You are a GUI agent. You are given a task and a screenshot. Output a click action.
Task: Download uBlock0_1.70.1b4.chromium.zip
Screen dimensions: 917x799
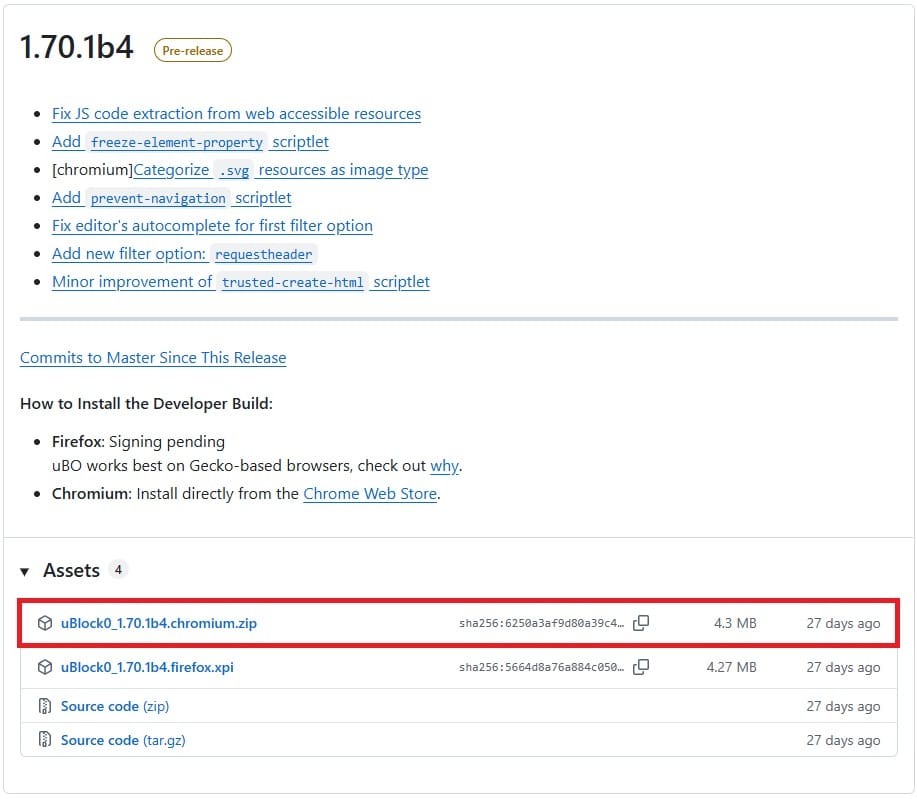point(158,623)
